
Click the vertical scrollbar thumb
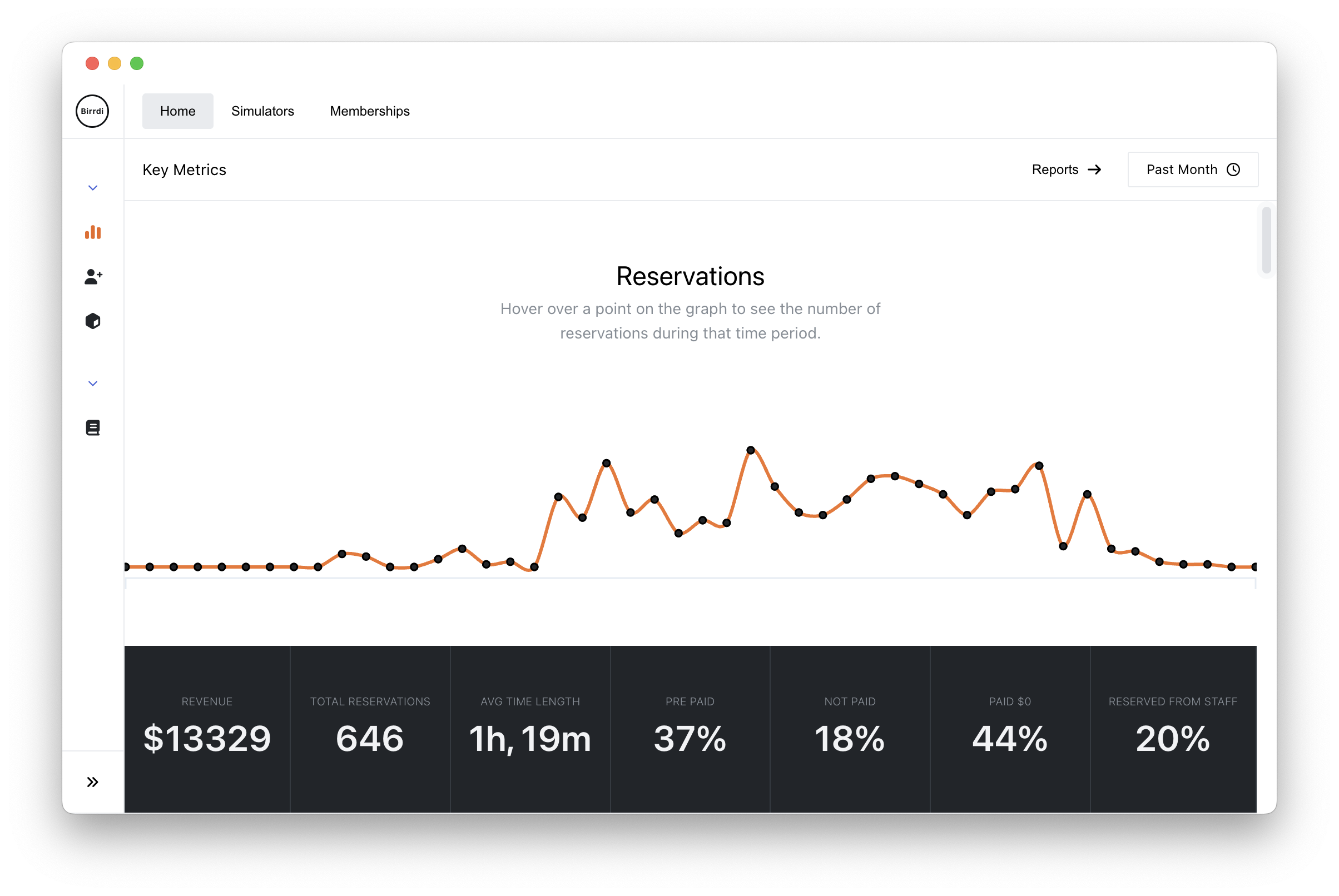1266,240
